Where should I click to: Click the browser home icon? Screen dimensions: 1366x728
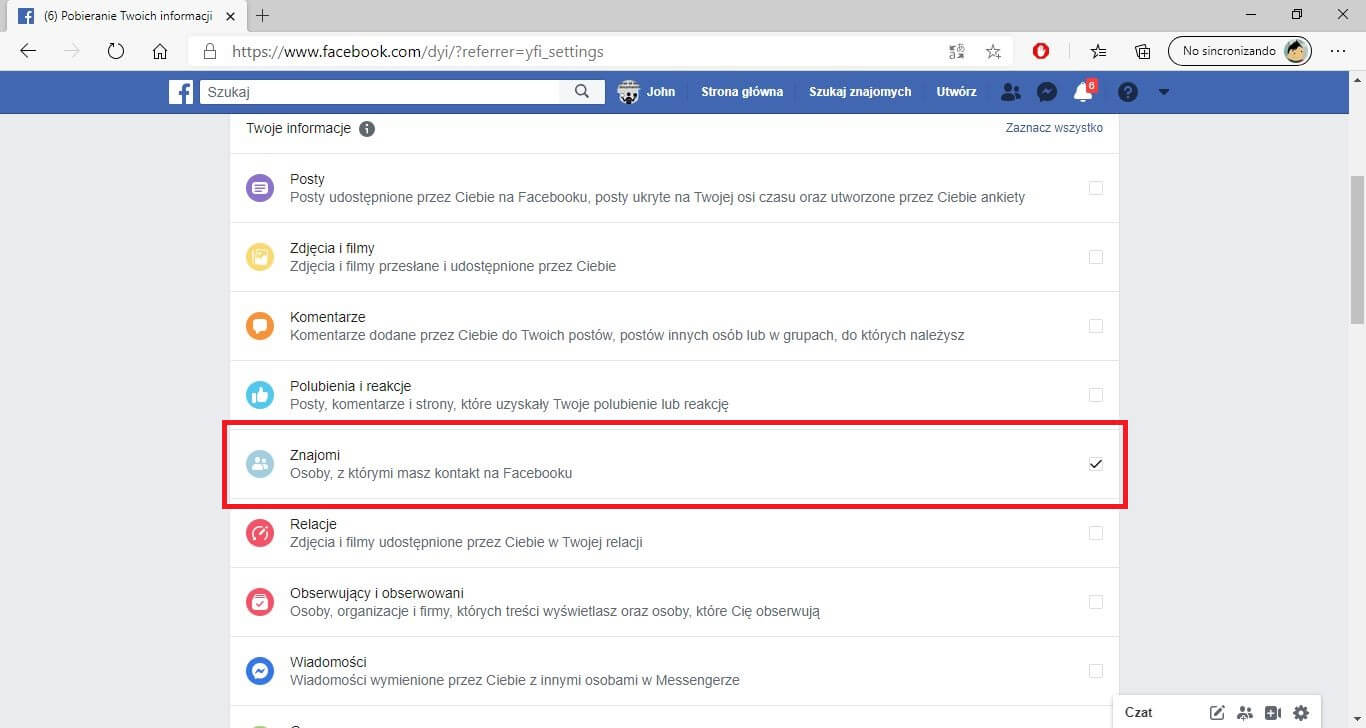[x=159, y=51]
